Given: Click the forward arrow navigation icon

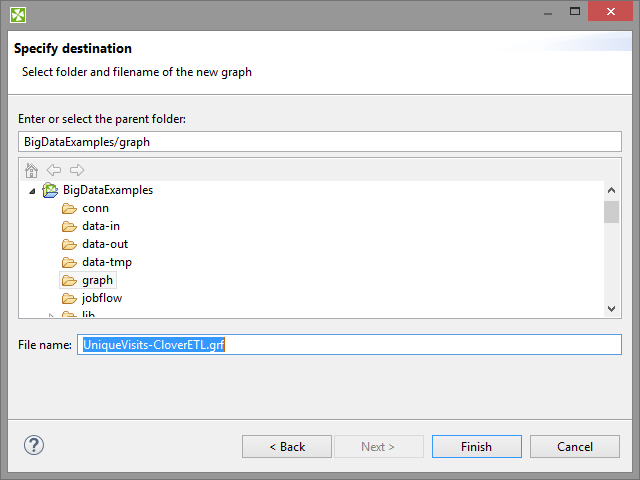Looking at the screenshot, I should [77, 170].
